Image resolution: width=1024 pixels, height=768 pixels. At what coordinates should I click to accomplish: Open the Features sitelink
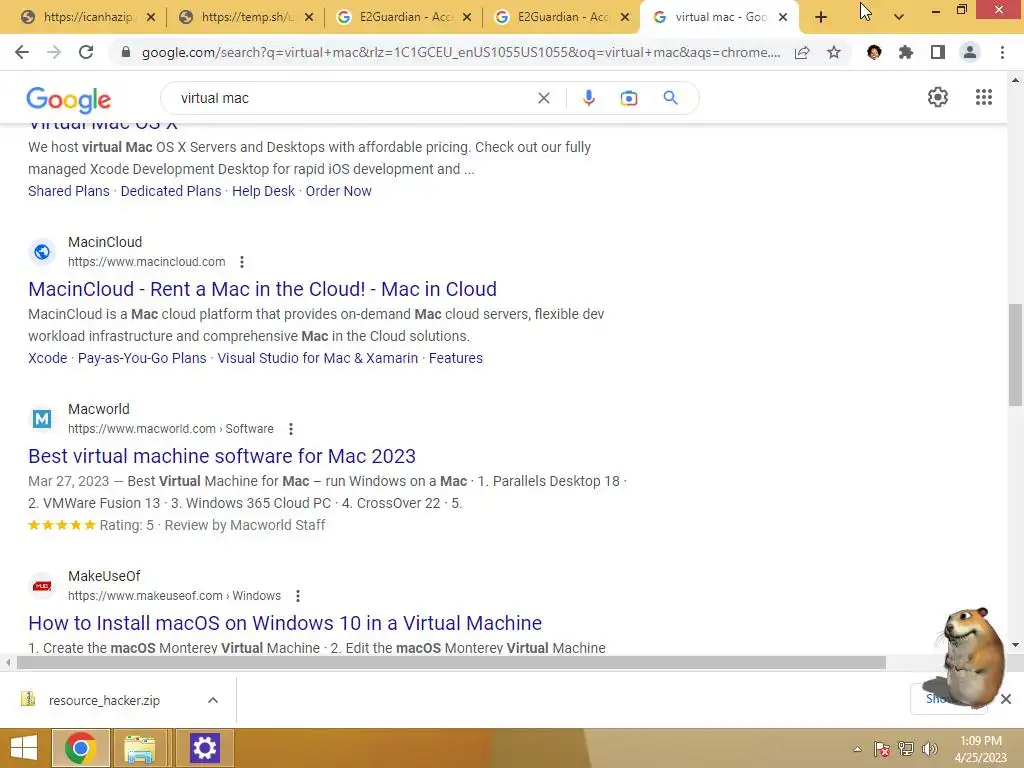coord(456,358)
